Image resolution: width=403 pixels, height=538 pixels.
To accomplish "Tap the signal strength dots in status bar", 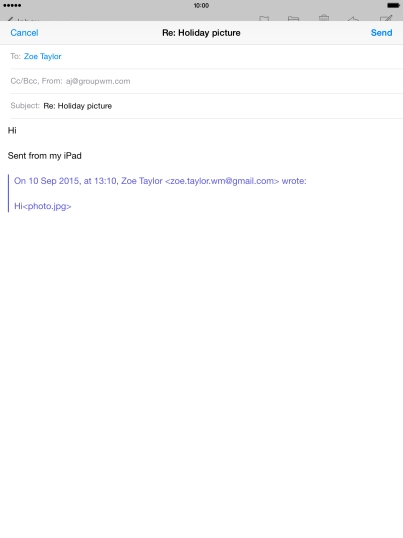I will (x=12, y=5).
